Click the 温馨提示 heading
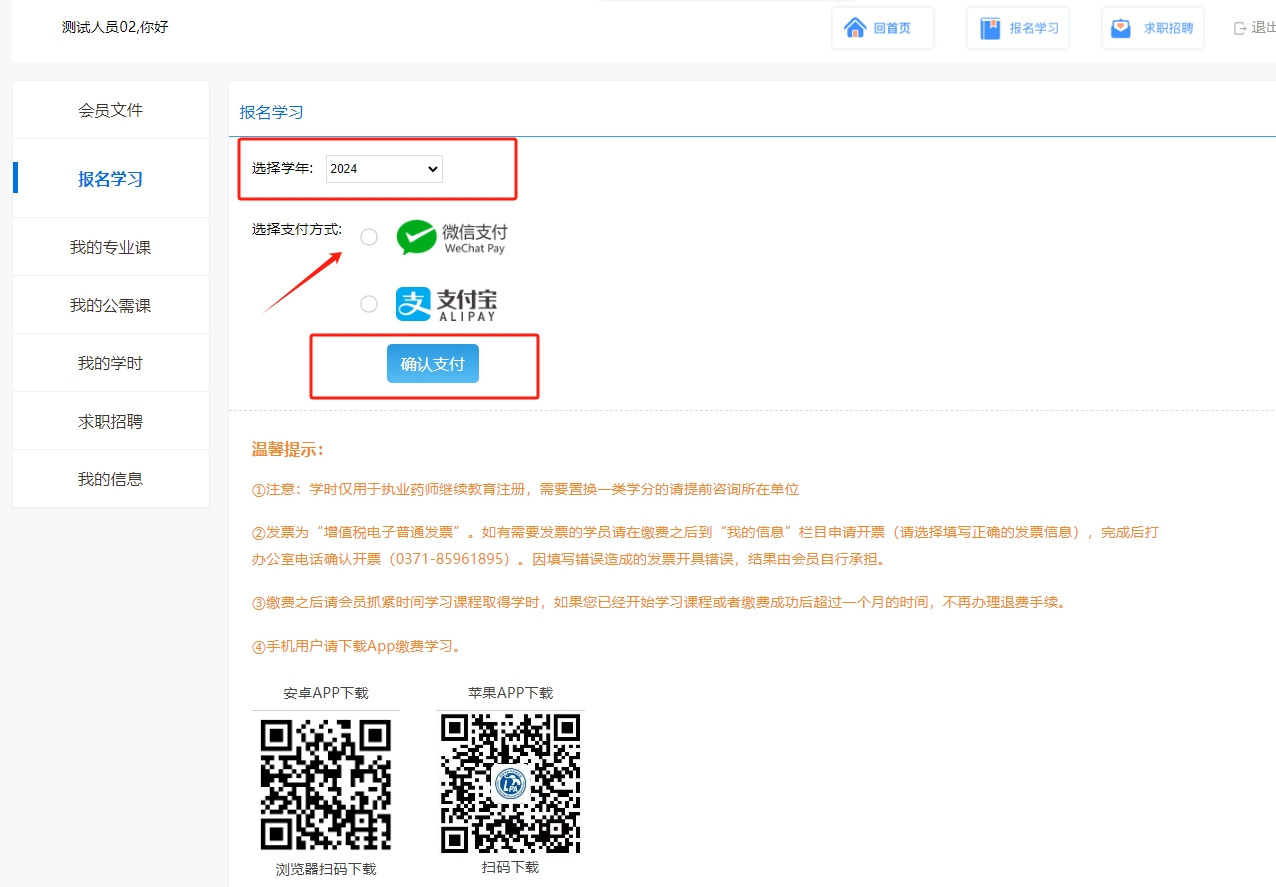 tap(288, 450)
